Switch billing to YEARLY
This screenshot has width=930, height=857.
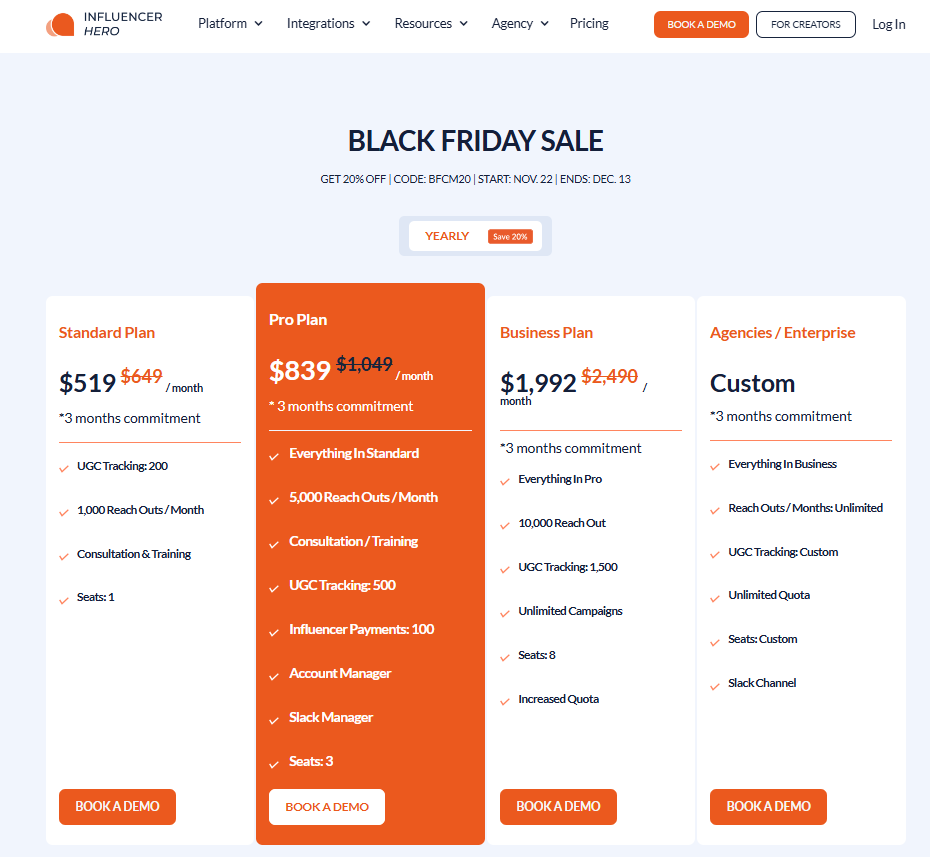pos(447,236)
